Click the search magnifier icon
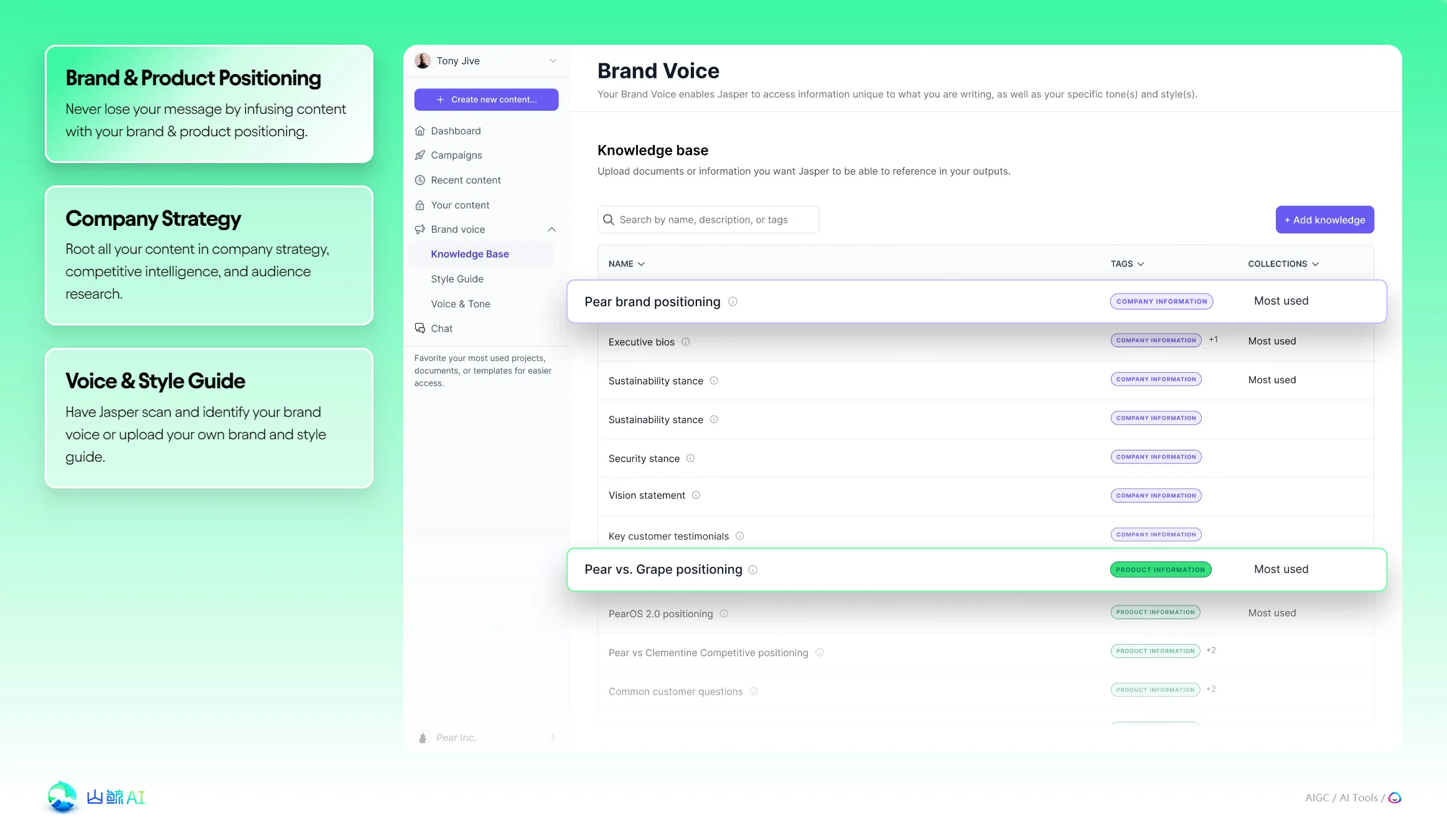The image size is (1447, 840). 609,220
